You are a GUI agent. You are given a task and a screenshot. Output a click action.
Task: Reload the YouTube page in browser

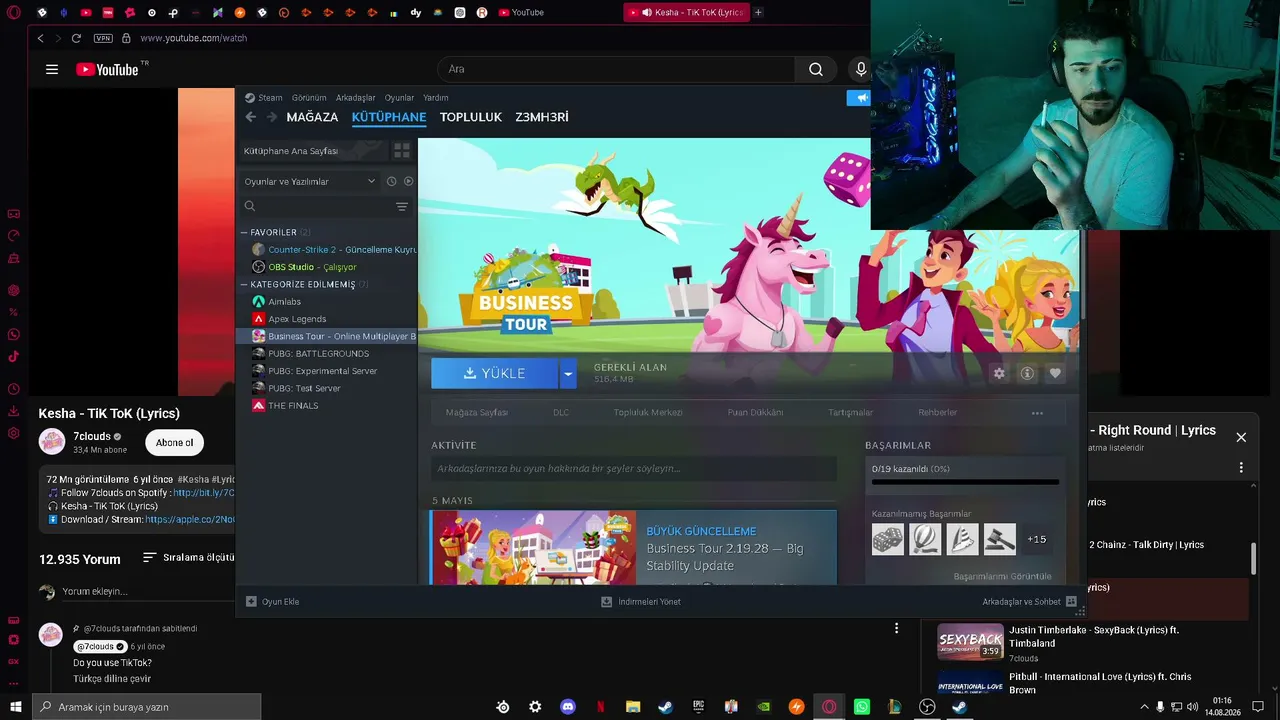point(76,38)
